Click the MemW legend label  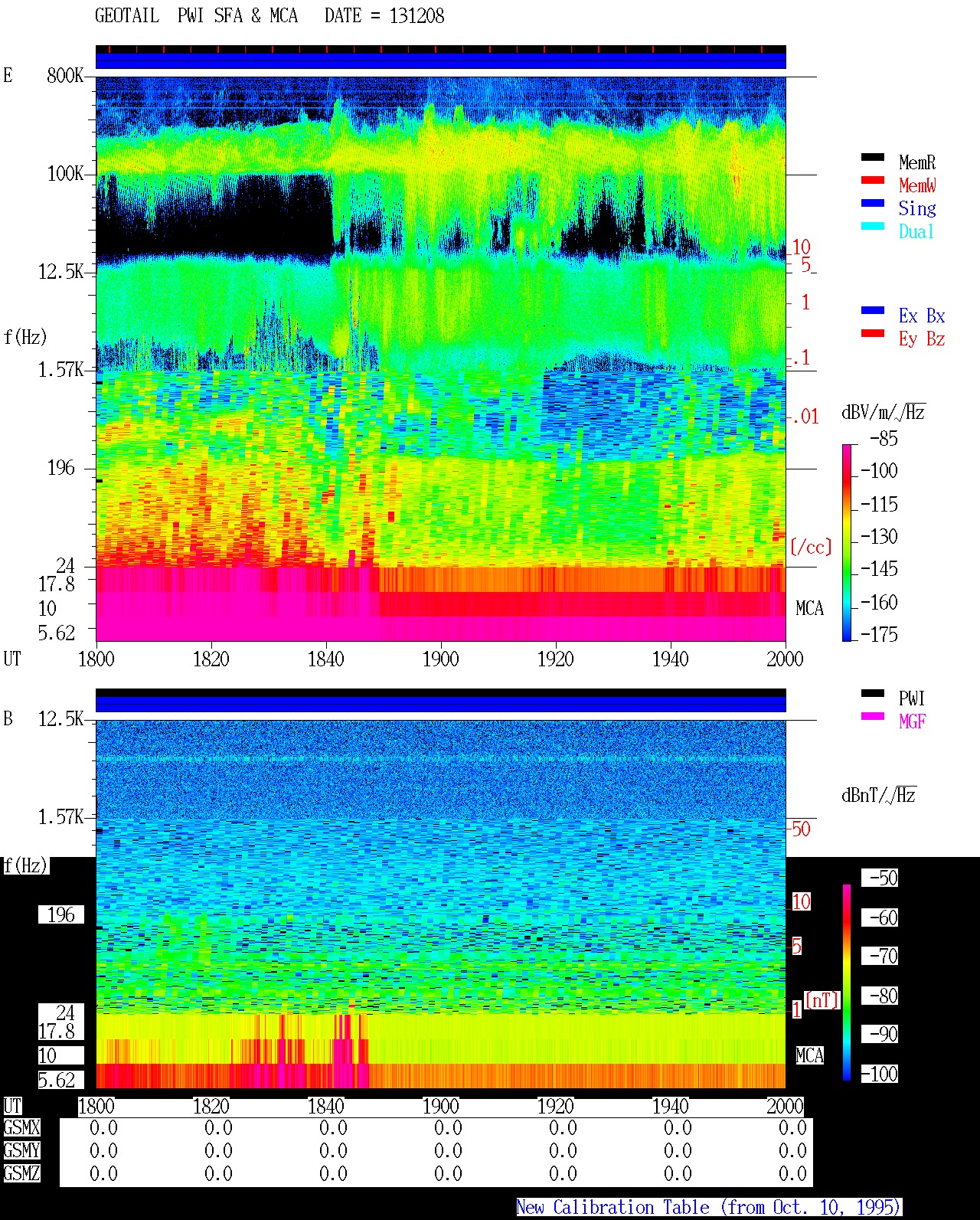(917, 185)
